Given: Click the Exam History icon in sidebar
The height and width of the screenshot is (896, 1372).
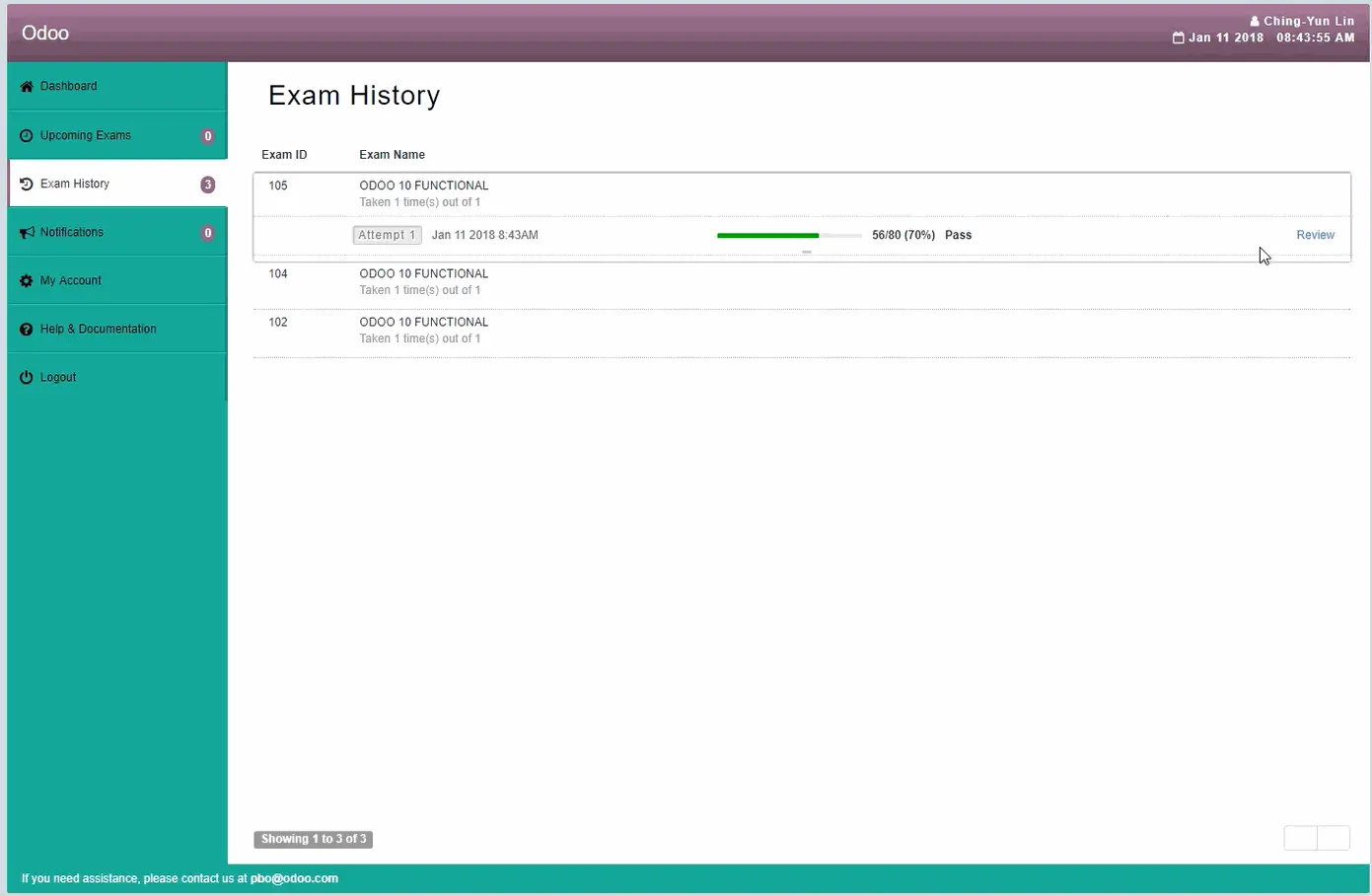Looking at the screenshot, I should point(27,185).
